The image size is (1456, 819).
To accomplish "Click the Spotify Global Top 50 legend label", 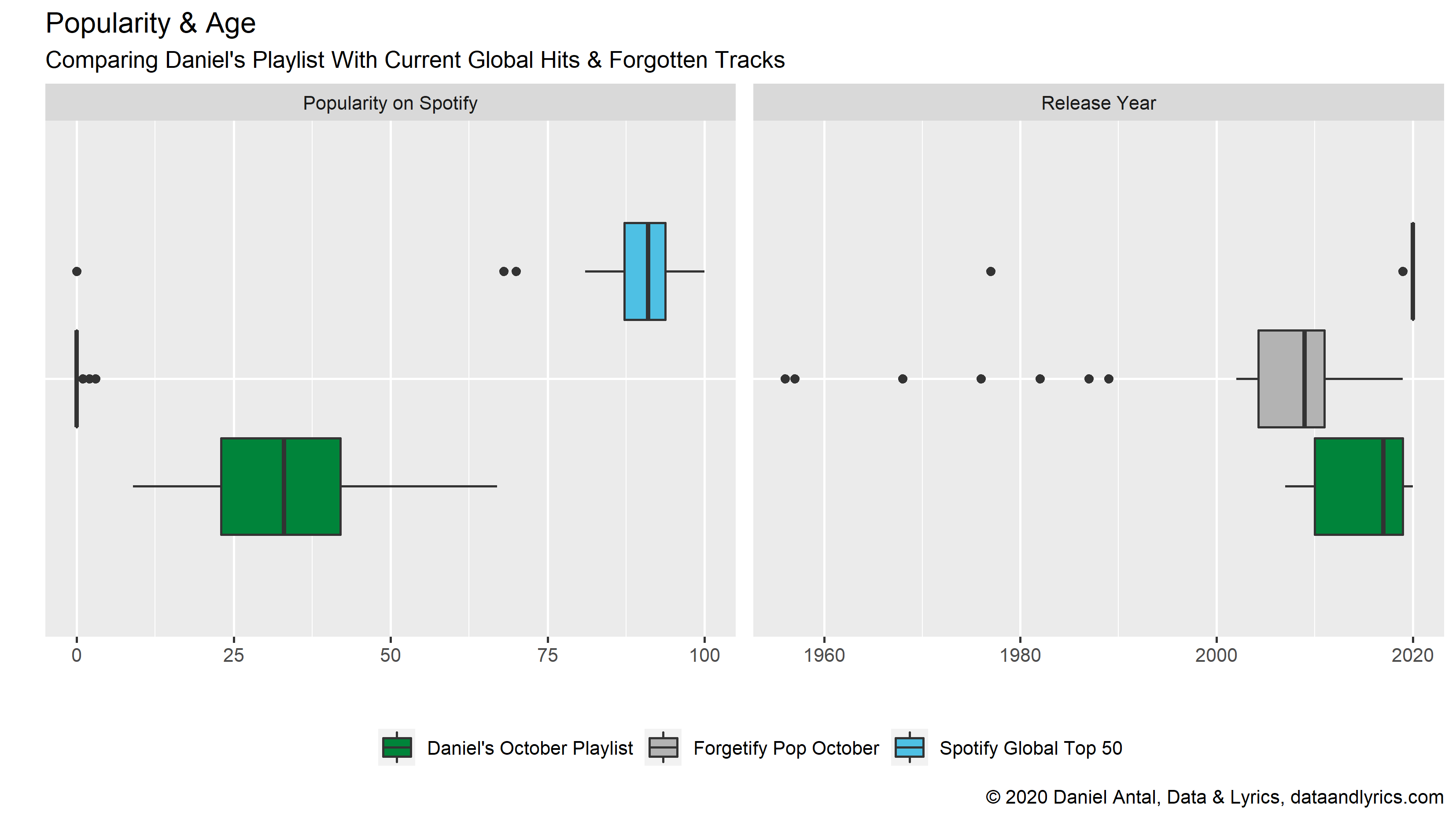I will pos(1030,748).
